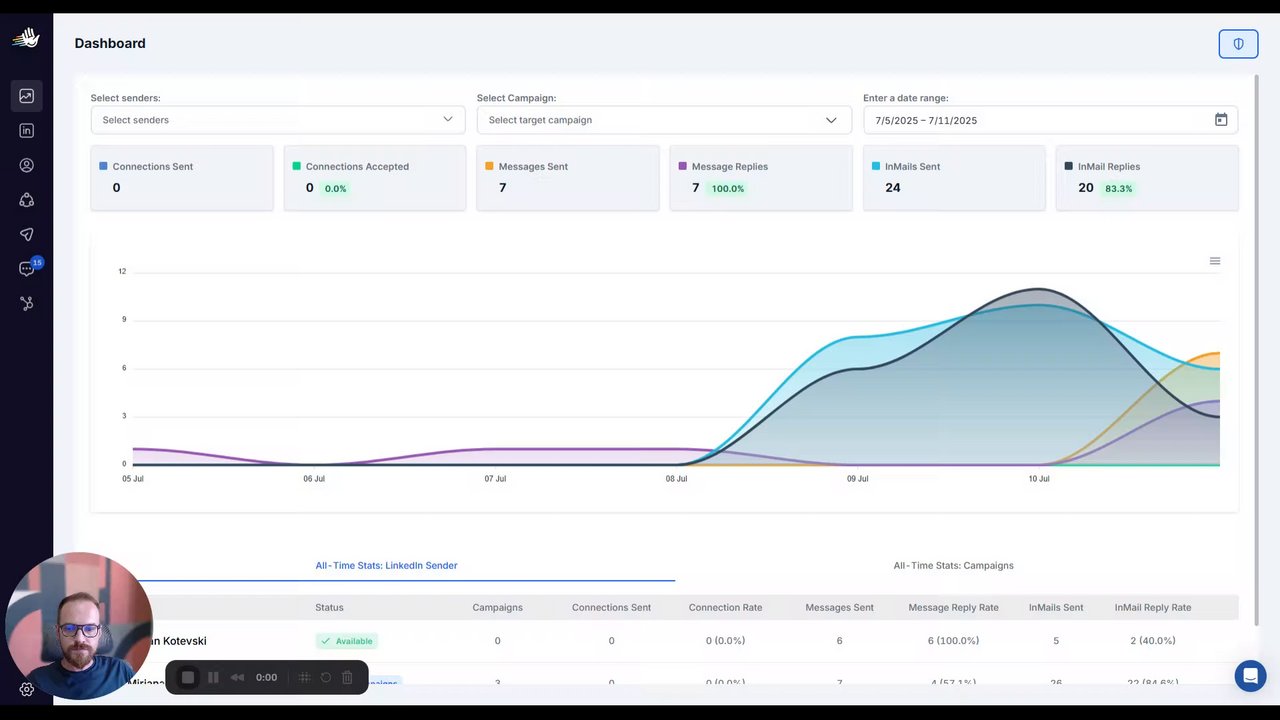Open the user profile sidebar icon
This screenshot has width=1280, height=720.
click(27, 165)
